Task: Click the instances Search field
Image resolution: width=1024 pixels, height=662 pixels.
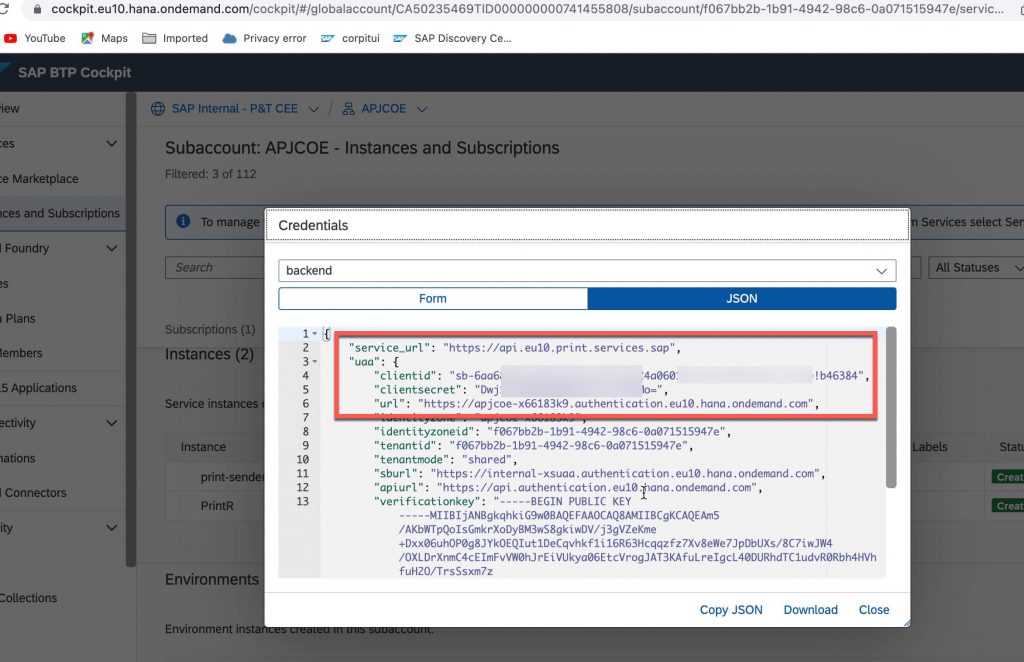Action: (x=216, y=268)
